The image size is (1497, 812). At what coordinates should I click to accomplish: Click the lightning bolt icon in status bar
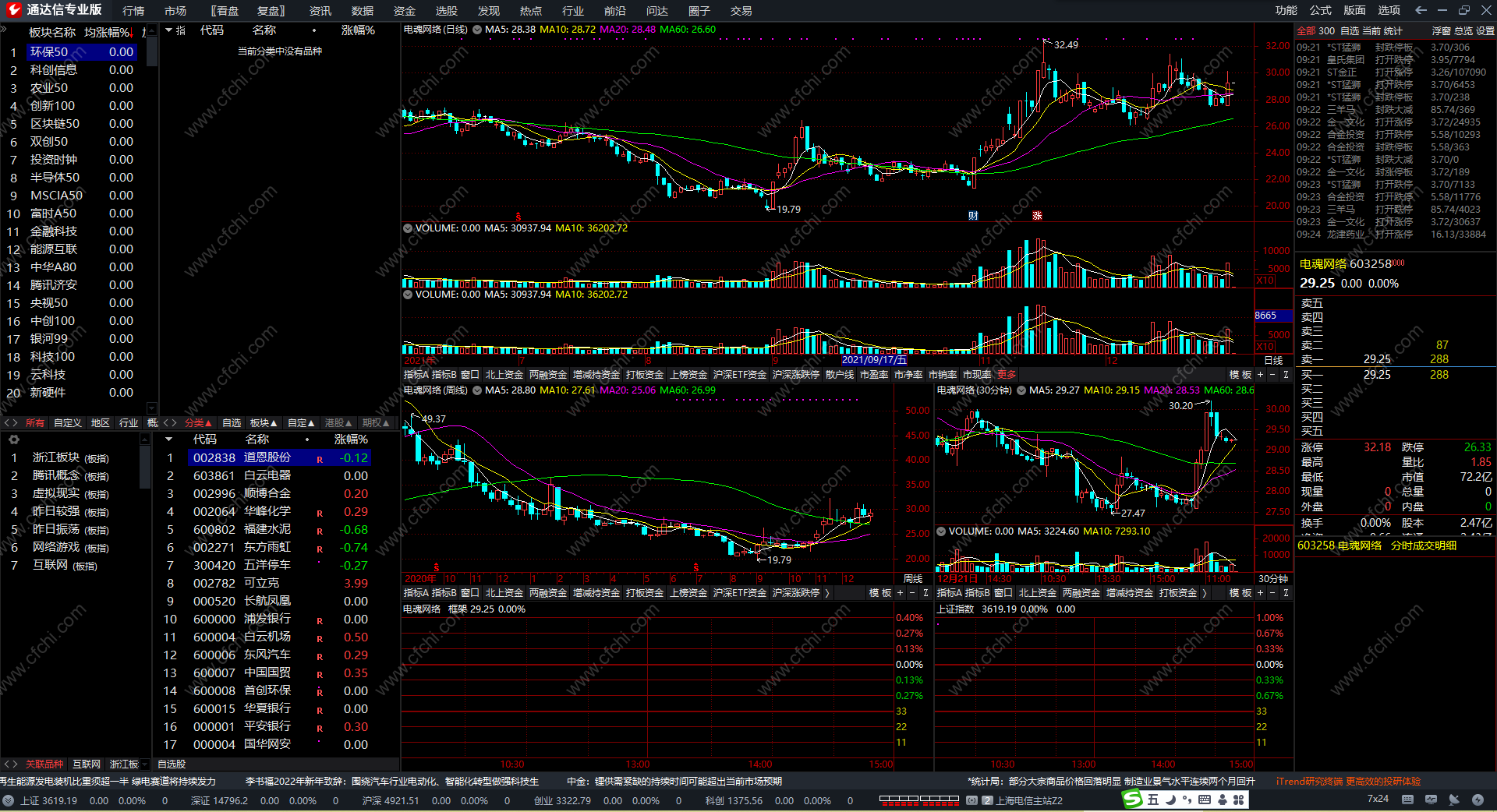point(1478,800)
